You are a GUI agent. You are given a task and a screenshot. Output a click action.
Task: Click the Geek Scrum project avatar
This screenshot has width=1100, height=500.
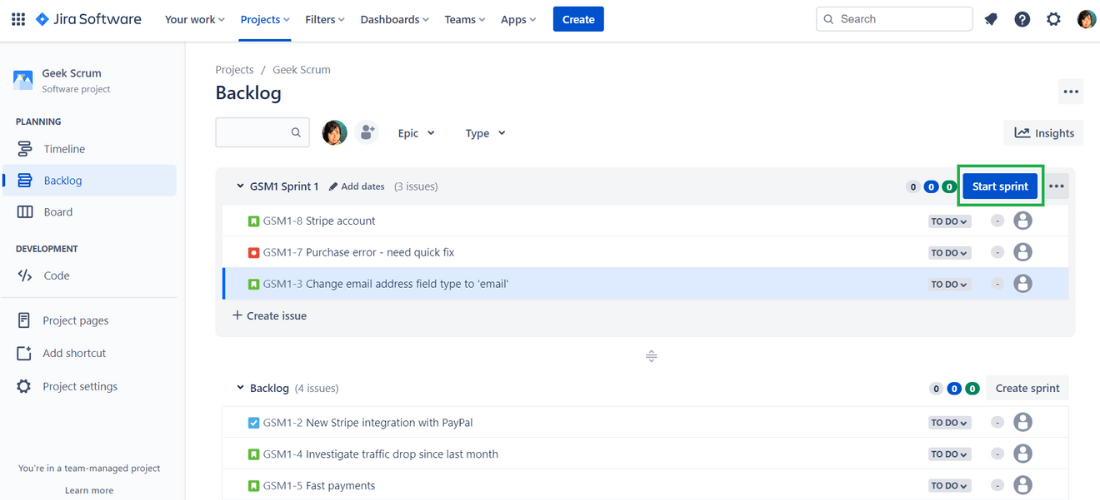23,80
